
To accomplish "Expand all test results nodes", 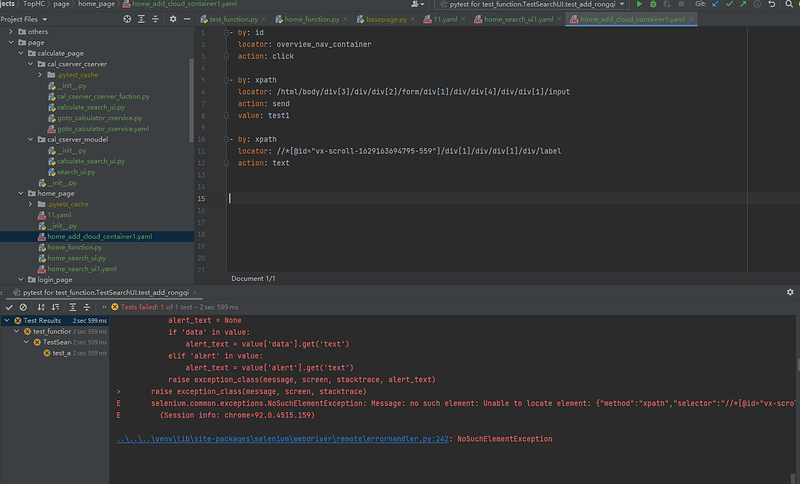I will (73, 307).
